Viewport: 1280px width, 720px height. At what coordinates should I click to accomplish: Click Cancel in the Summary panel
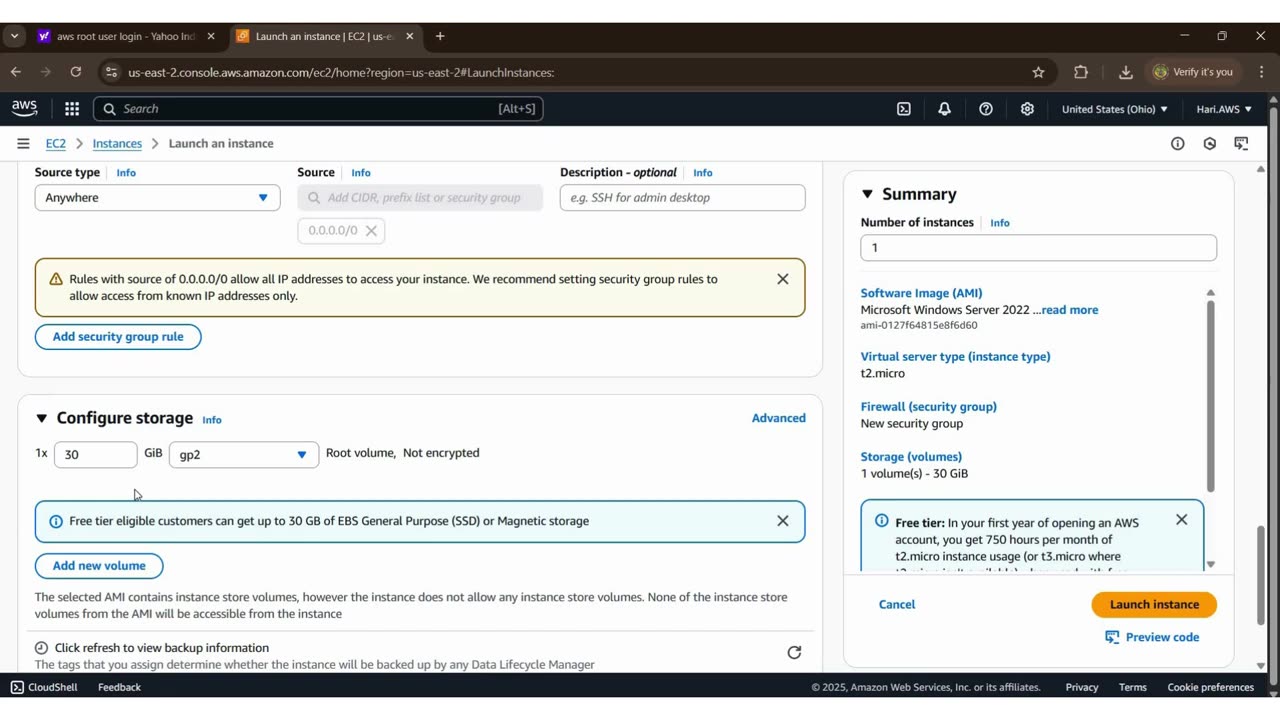click(x=897, y=605)
